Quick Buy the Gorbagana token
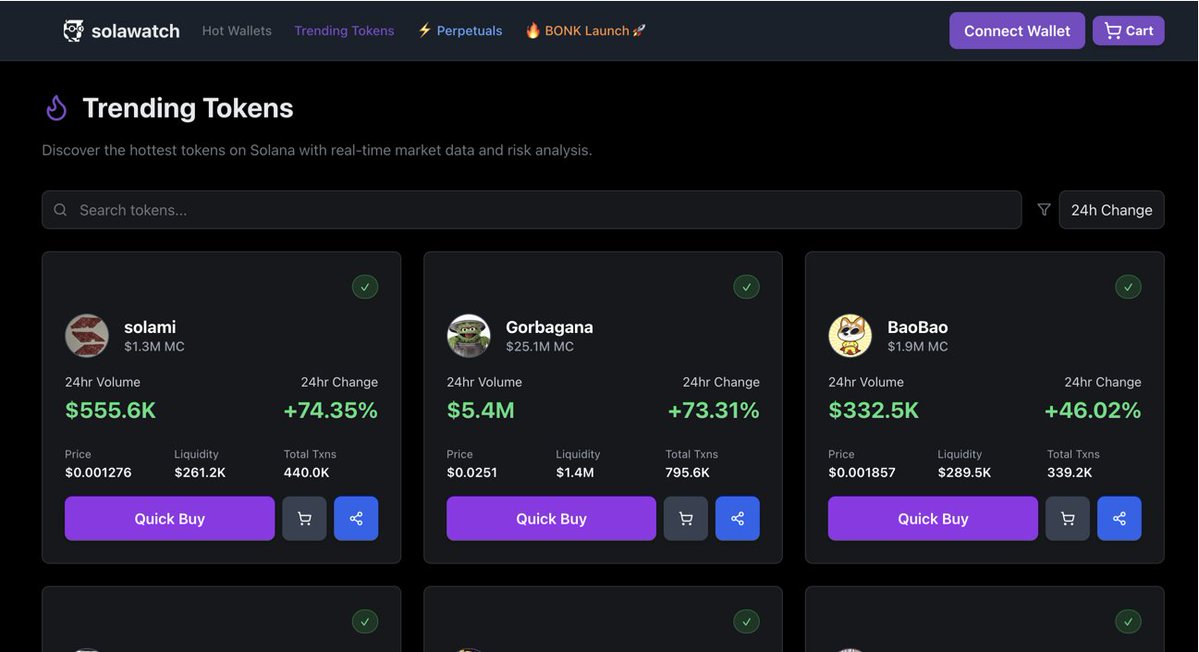Viewport: 1199px width, 652px height. pyautogui.click(x=551, y=518)
